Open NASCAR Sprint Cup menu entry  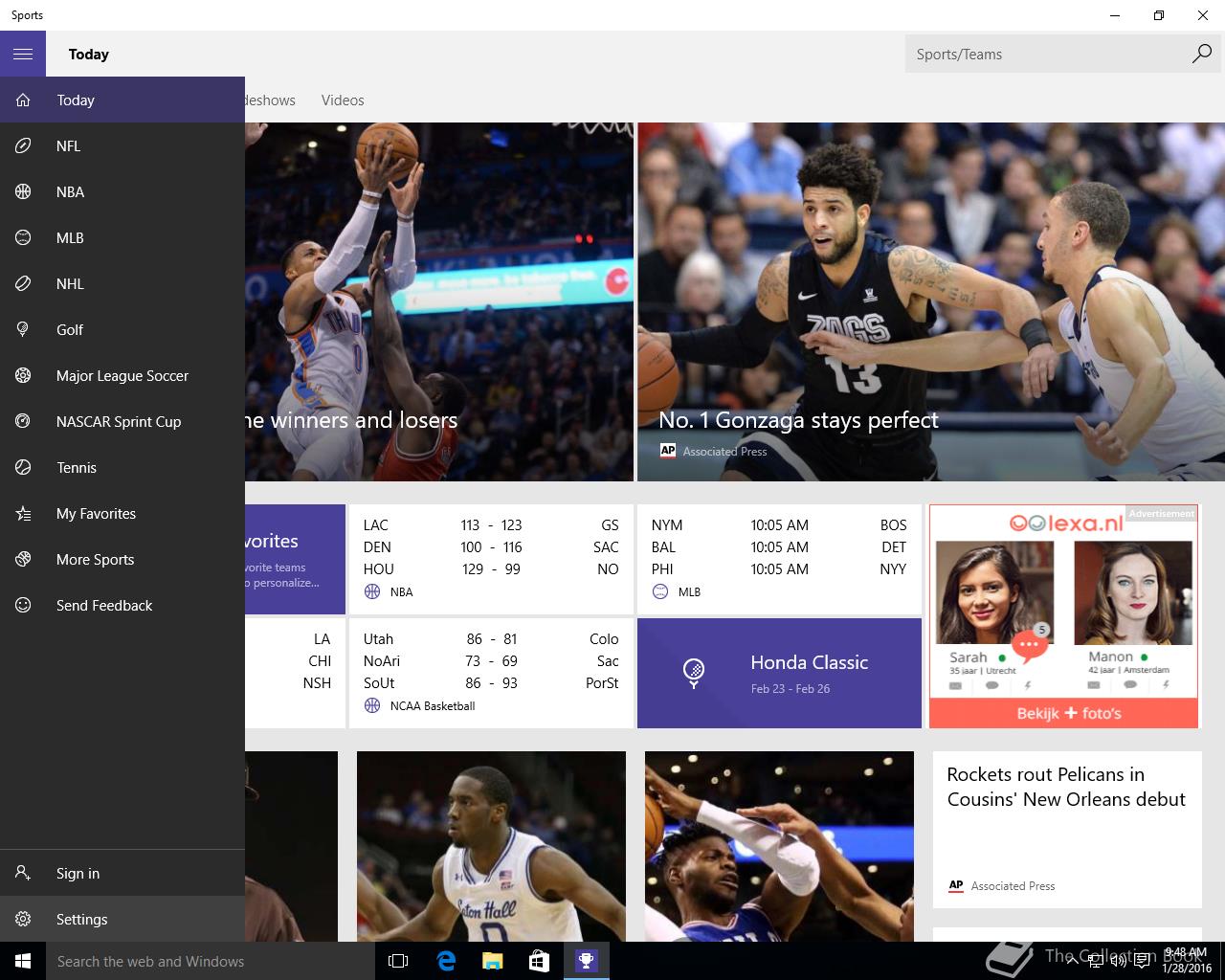122,421
